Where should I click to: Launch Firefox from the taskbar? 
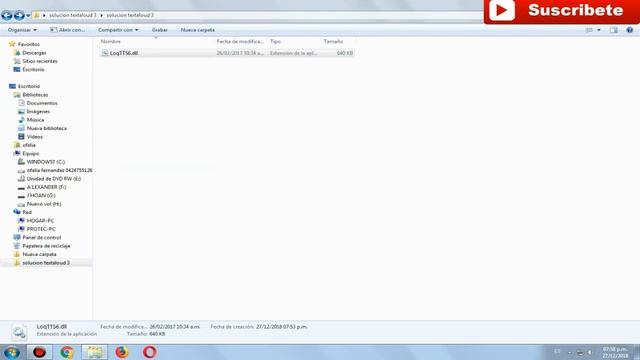point(122,352)
